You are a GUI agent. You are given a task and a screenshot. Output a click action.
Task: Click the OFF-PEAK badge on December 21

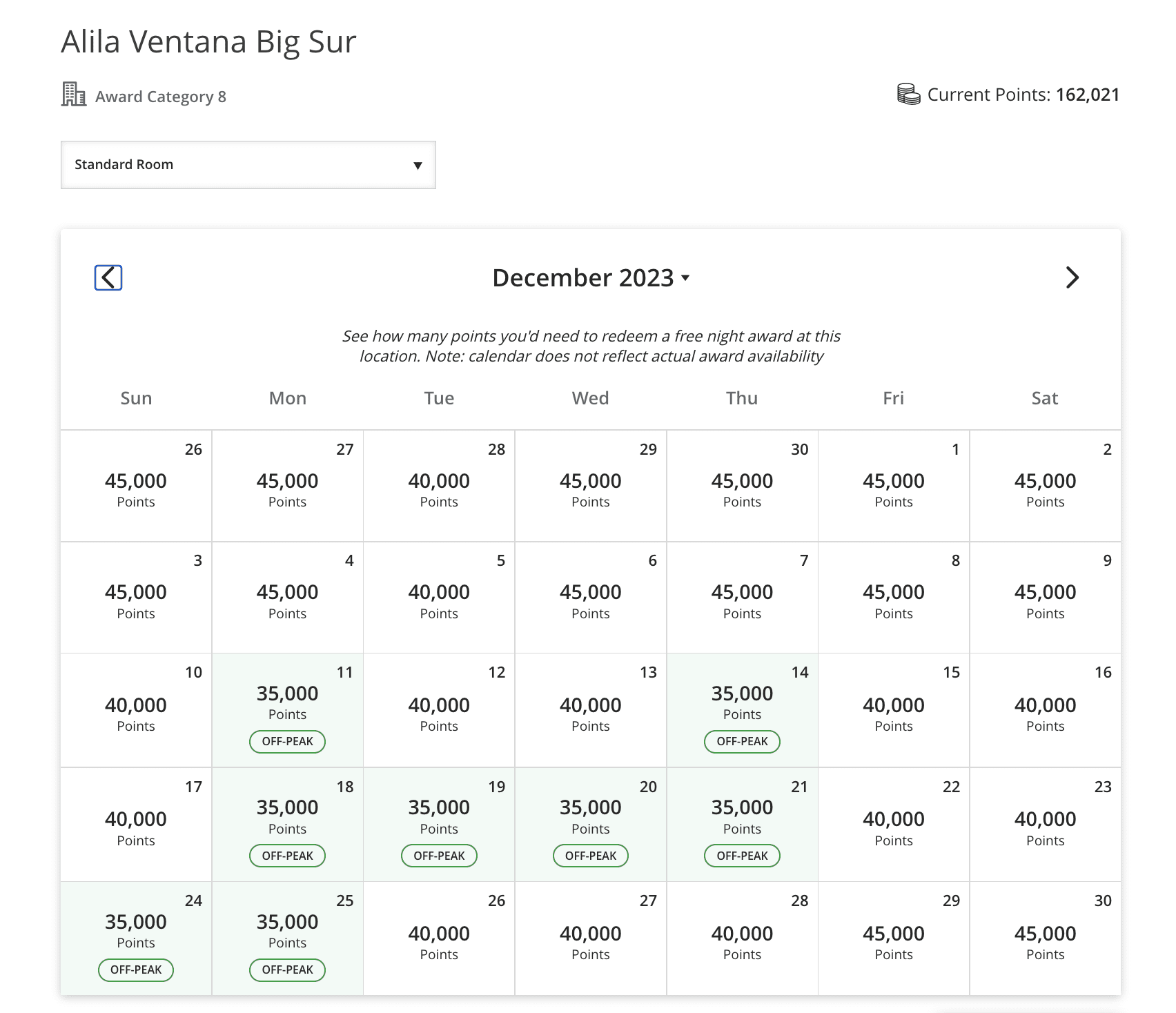pos(742,856)
